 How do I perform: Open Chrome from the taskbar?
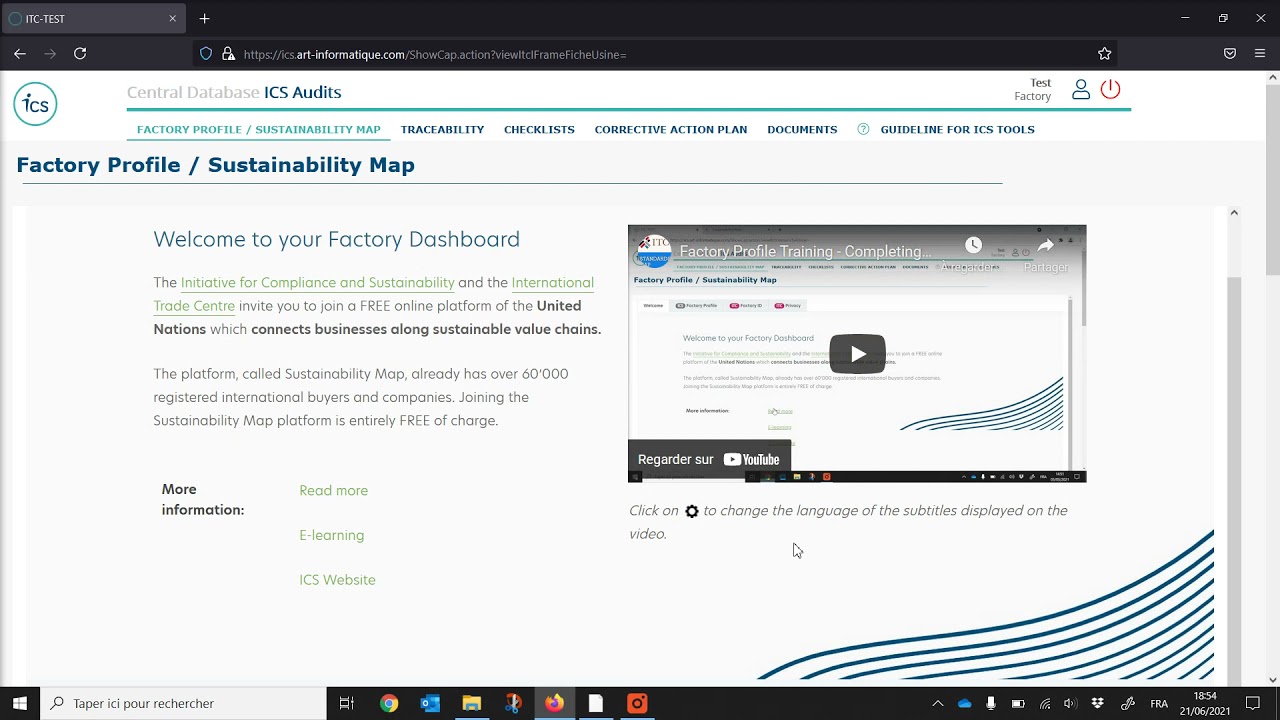point(389,703)
